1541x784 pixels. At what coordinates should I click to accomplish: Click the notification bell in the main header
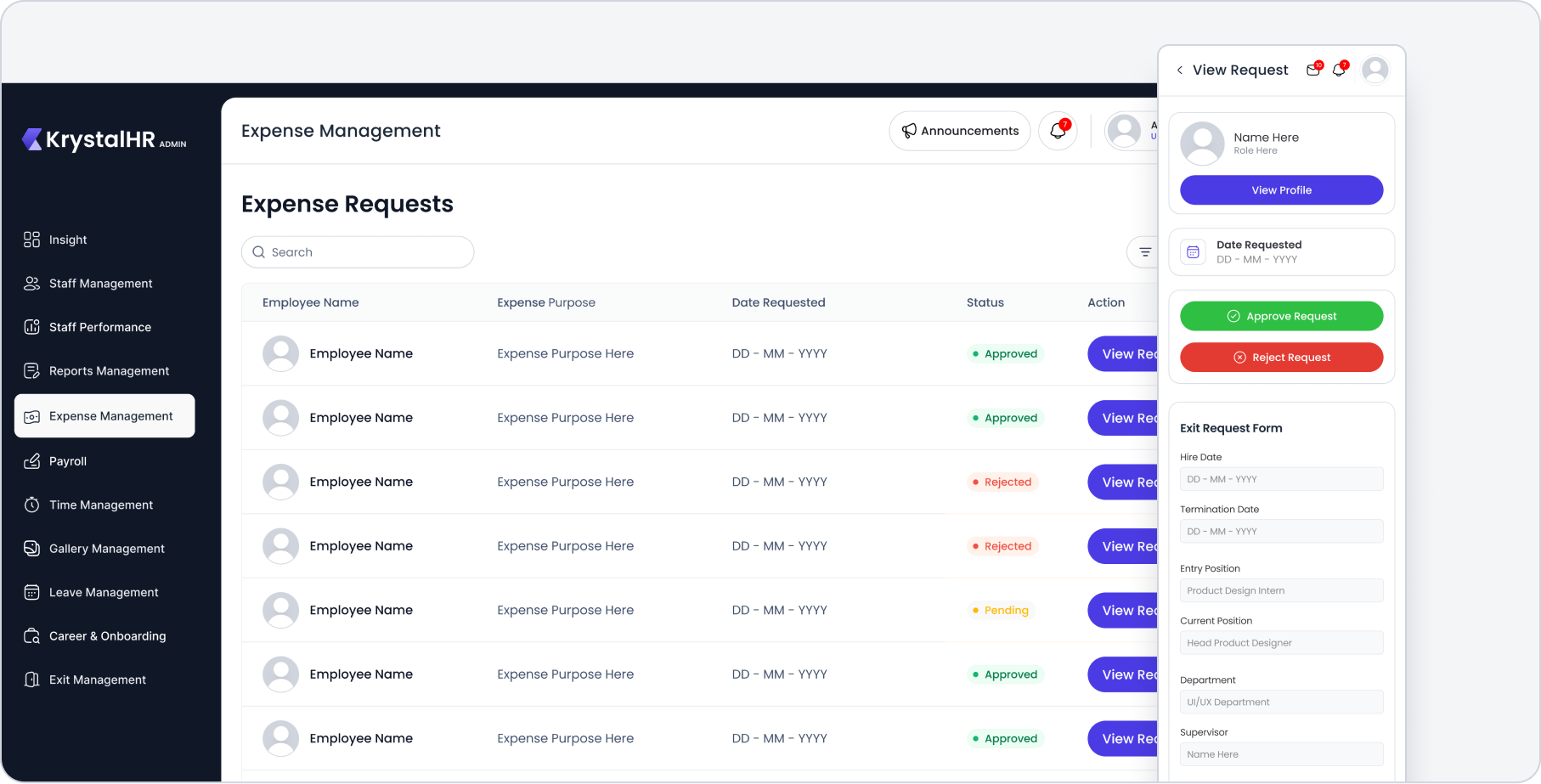(x=1058, y=131)
